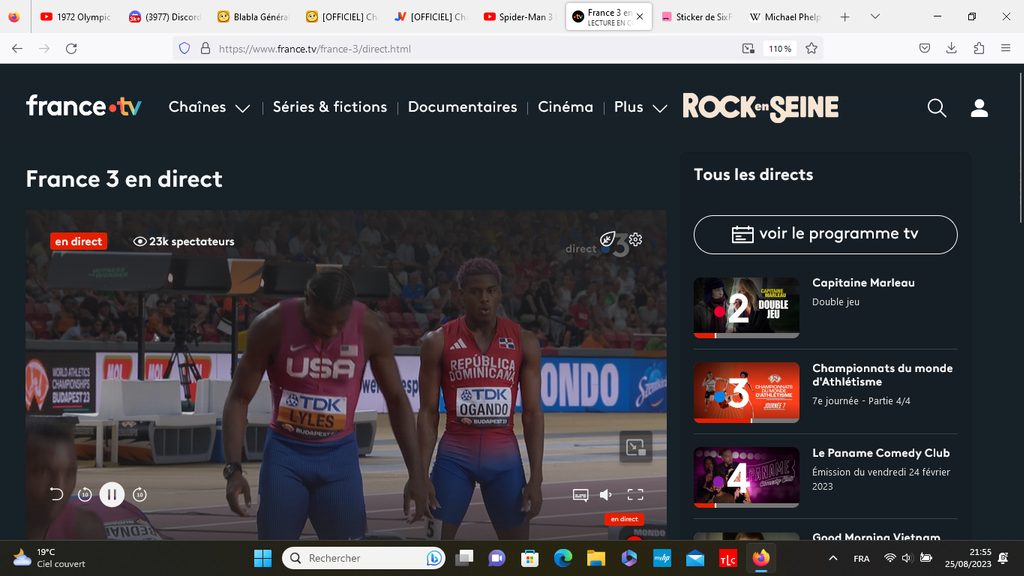Open Séries & fictions section

point(330,107)
